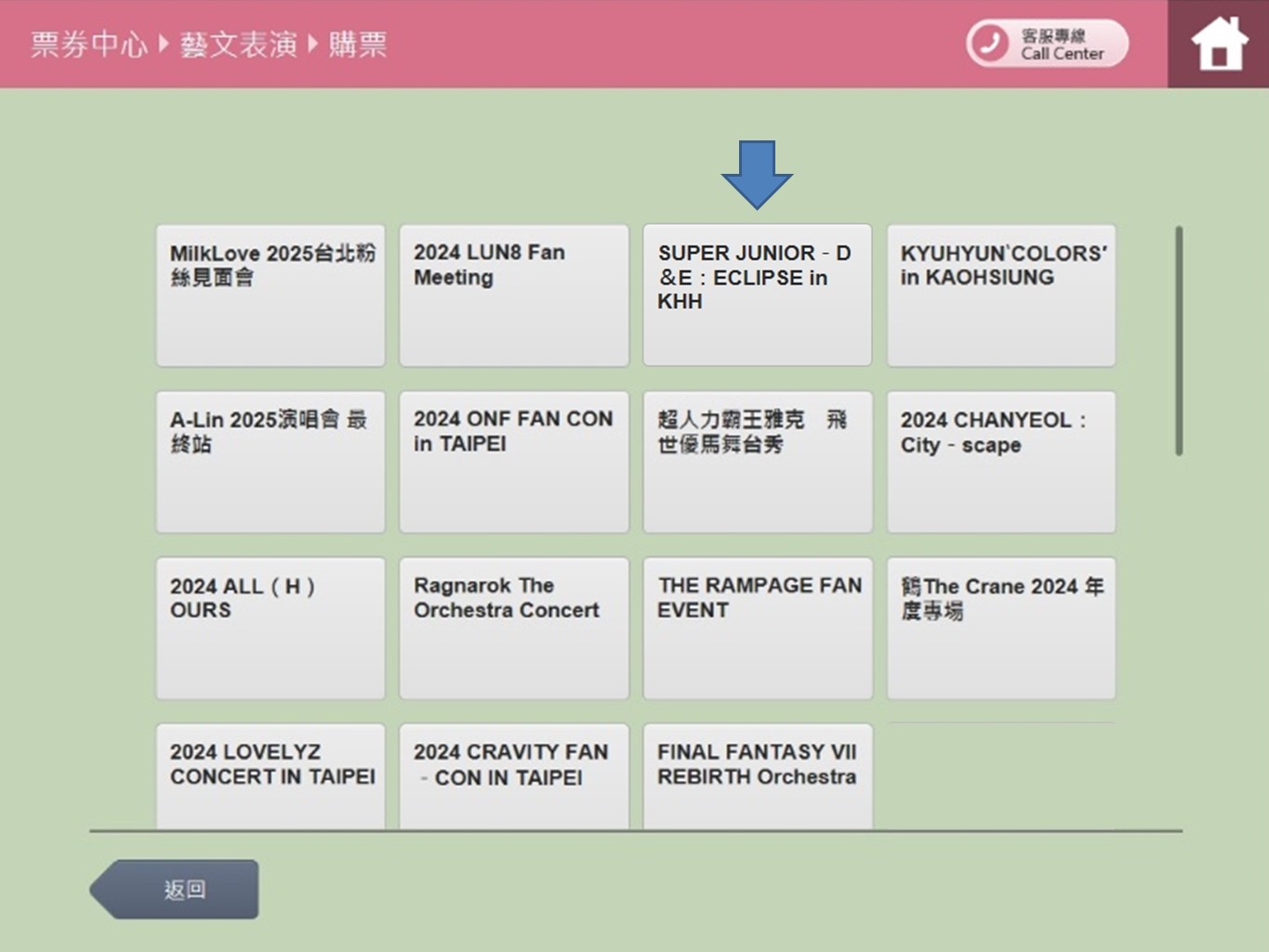Call the customer service Call Center

[x=1048, y=44]
